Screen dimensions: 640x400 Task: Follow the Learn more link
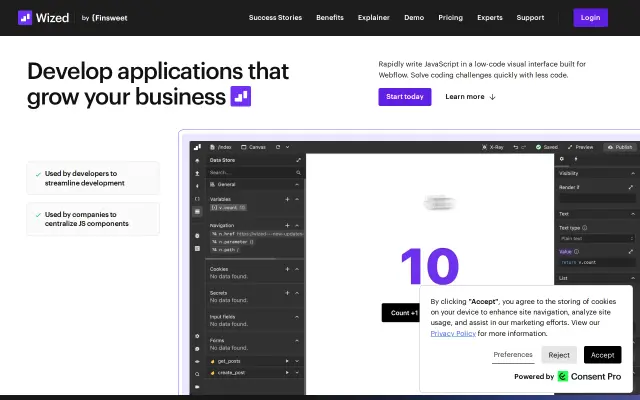(470, 97)
